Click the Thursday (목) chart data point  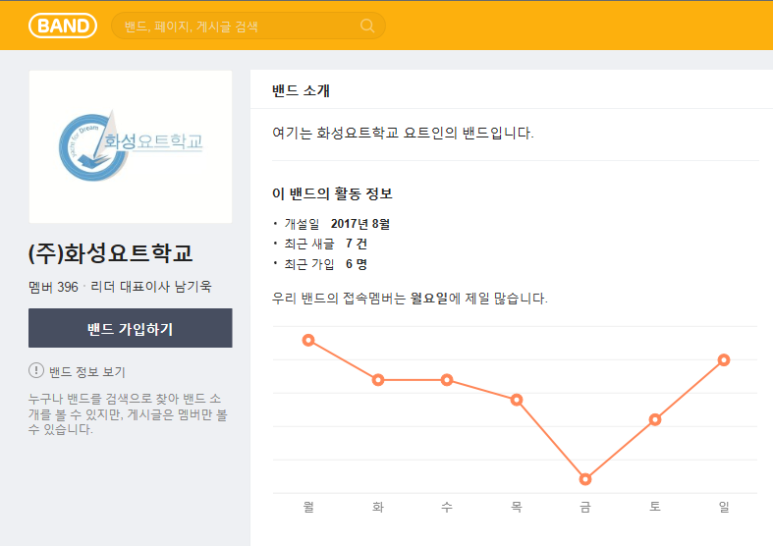[517, 400]
